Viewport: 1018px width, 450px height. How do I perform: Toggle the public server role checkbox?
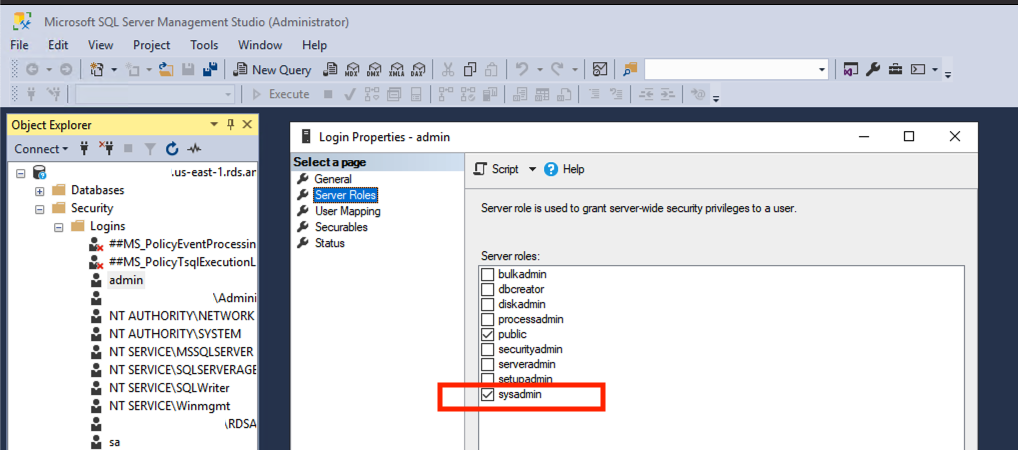click(488, 334)
